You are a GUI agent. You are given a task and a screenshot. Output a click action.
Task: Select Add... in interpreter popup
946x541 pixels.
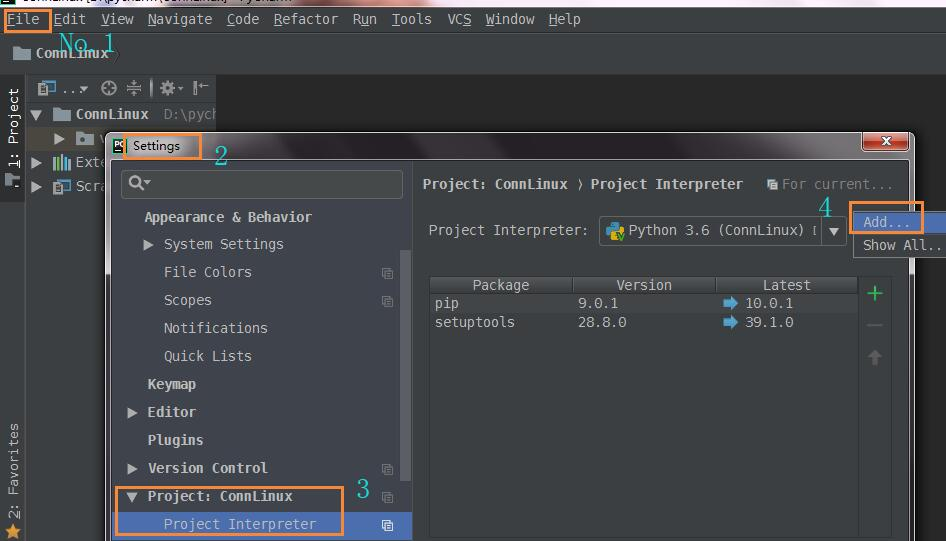click(x=887, y=222)
